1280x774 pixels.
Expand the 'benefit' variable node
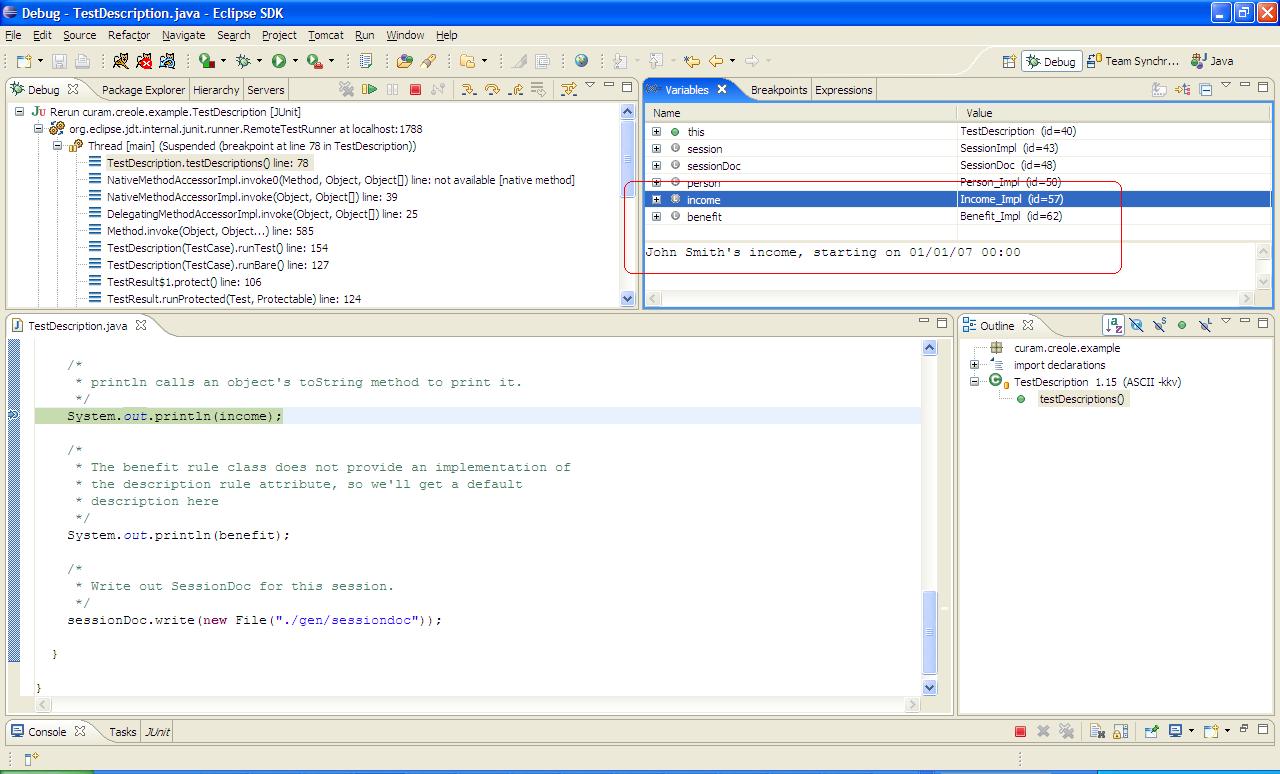pos(656,217)
